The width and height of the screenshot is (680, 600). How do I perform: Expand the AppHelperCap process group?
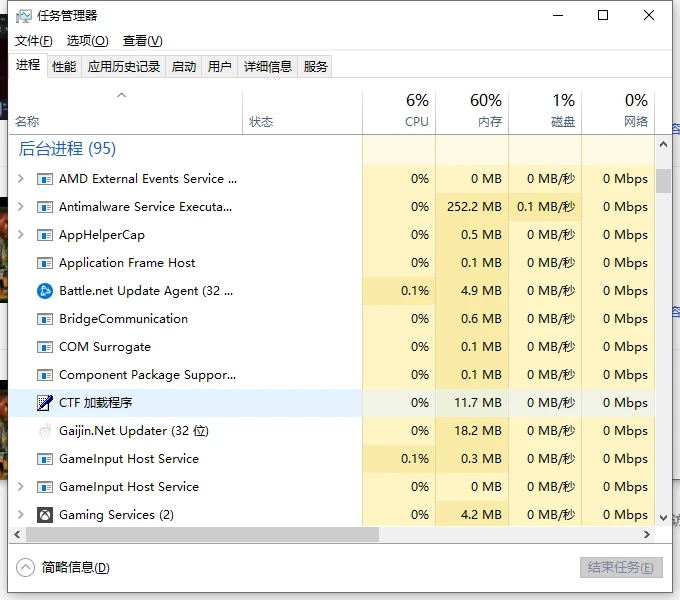pyautogui.click(x=21, y=235)
